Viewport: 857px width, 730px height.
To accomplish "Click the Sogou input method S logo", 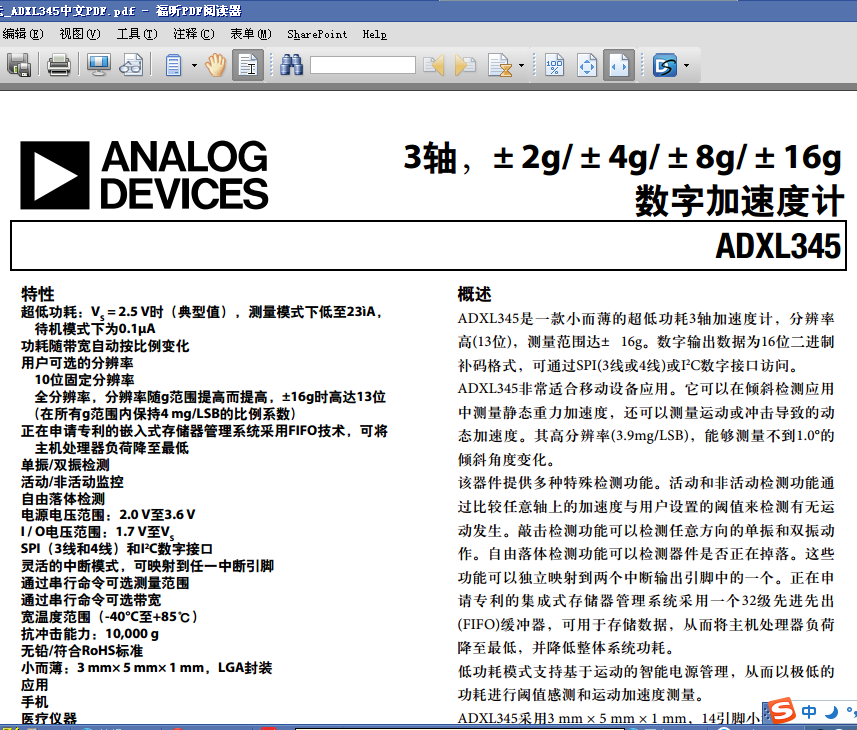I will (x=783, y=711).
